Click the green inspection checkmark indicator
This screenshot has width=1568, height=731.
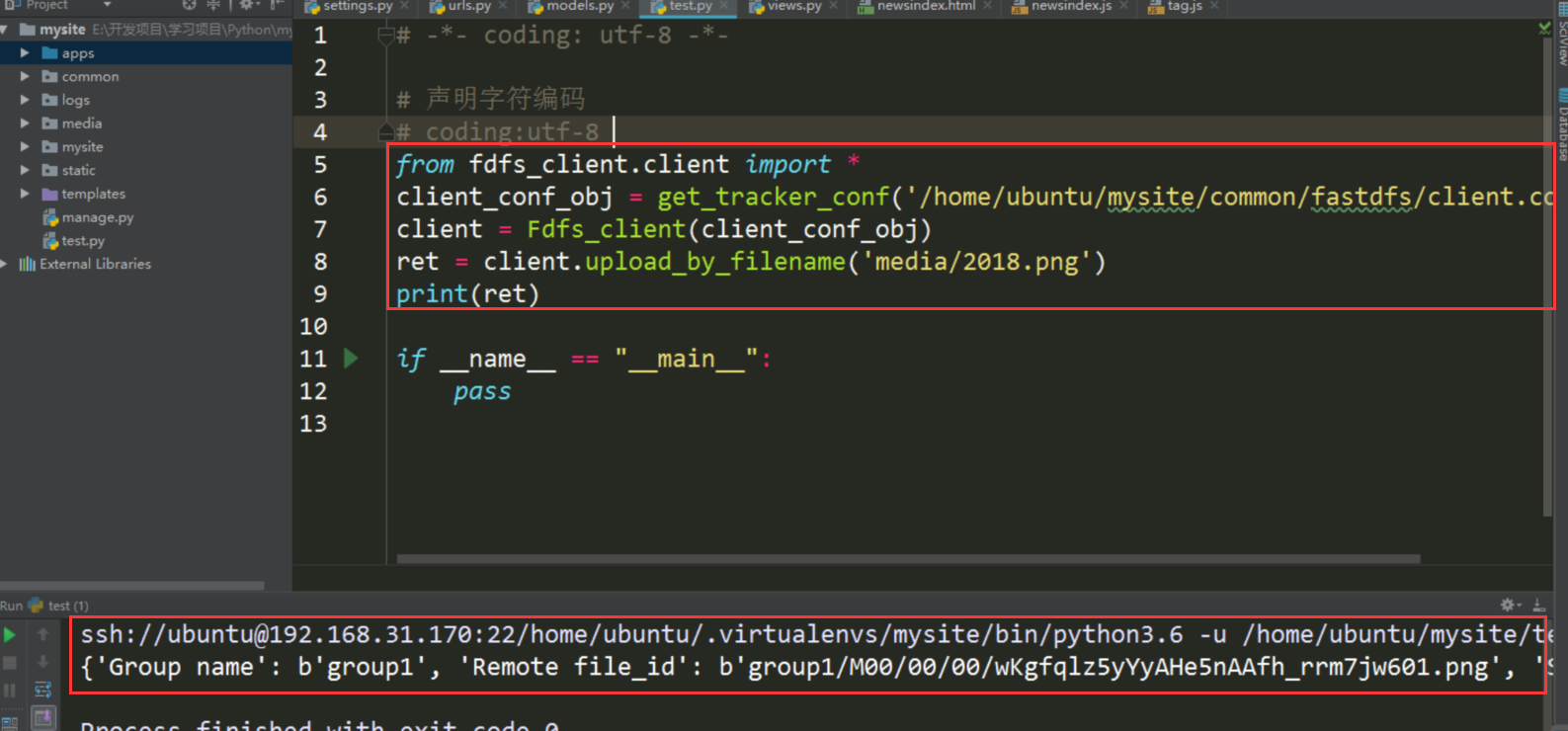click(1544, 29)
